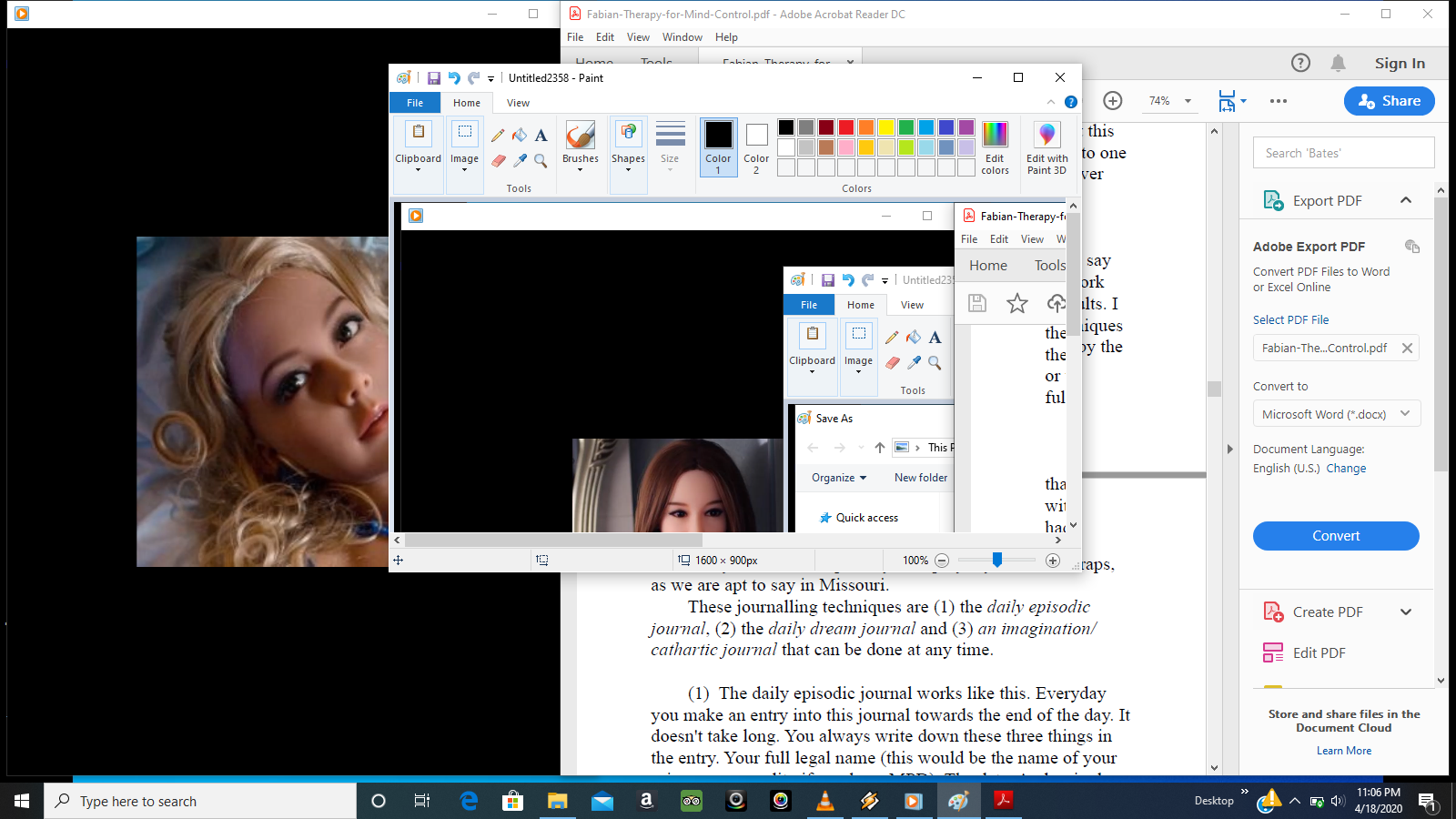Click the Select PDF File link

pos(1290,319)
